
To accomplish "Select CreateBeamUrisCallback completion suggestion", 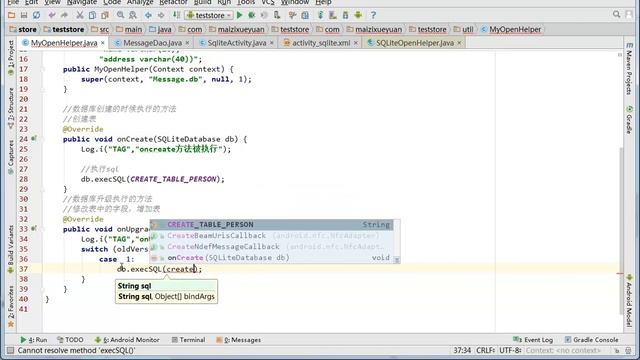I will (271, 236).
